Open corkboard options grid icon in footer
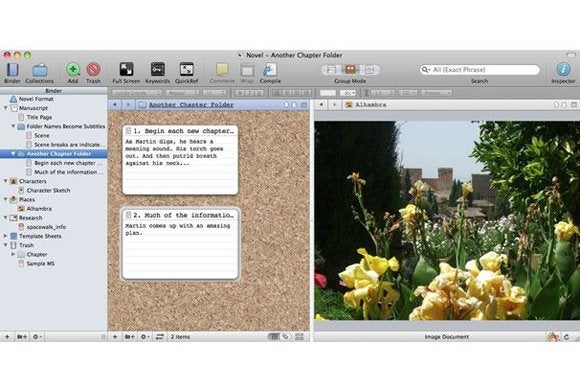 click(x=299, y=337)
